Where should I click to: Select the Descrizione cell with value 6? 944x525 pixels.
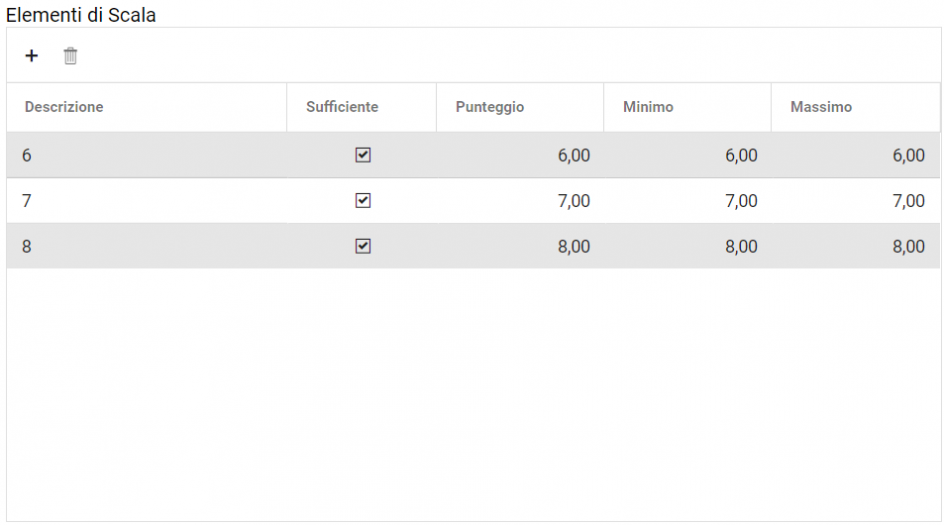27,155
